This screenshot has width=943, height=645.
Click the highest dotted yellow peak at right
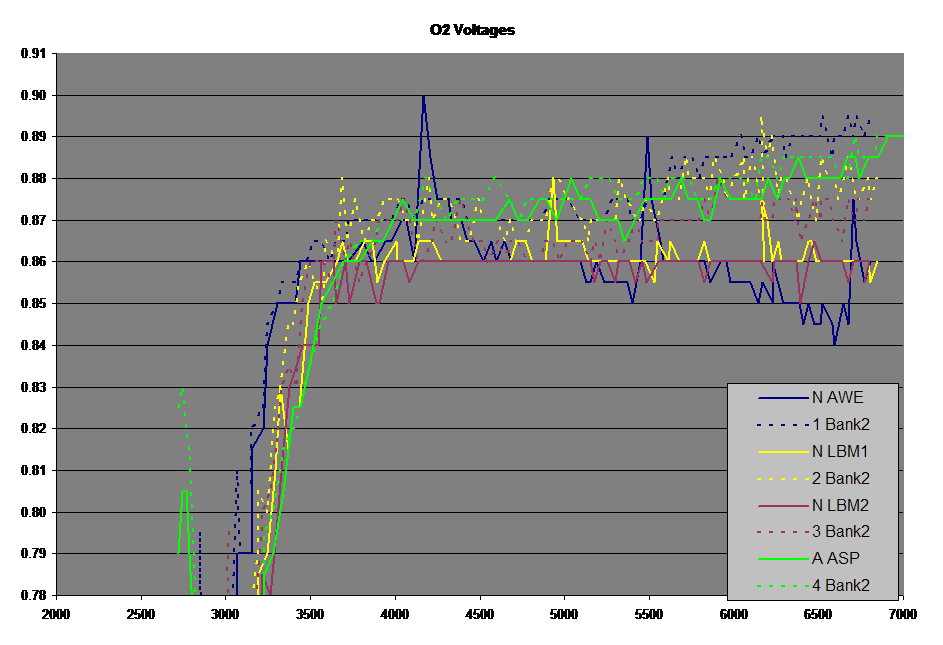coord(761,117)
